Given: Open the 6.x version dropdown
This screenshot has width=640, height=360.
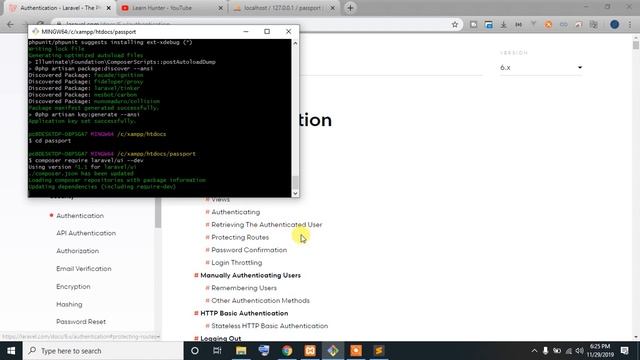Looking at the screenshot, I should click(541, 67).
